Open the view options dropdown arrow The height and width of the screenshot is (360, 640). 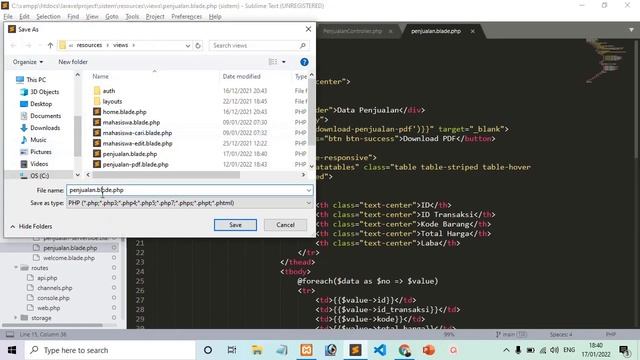284,62
